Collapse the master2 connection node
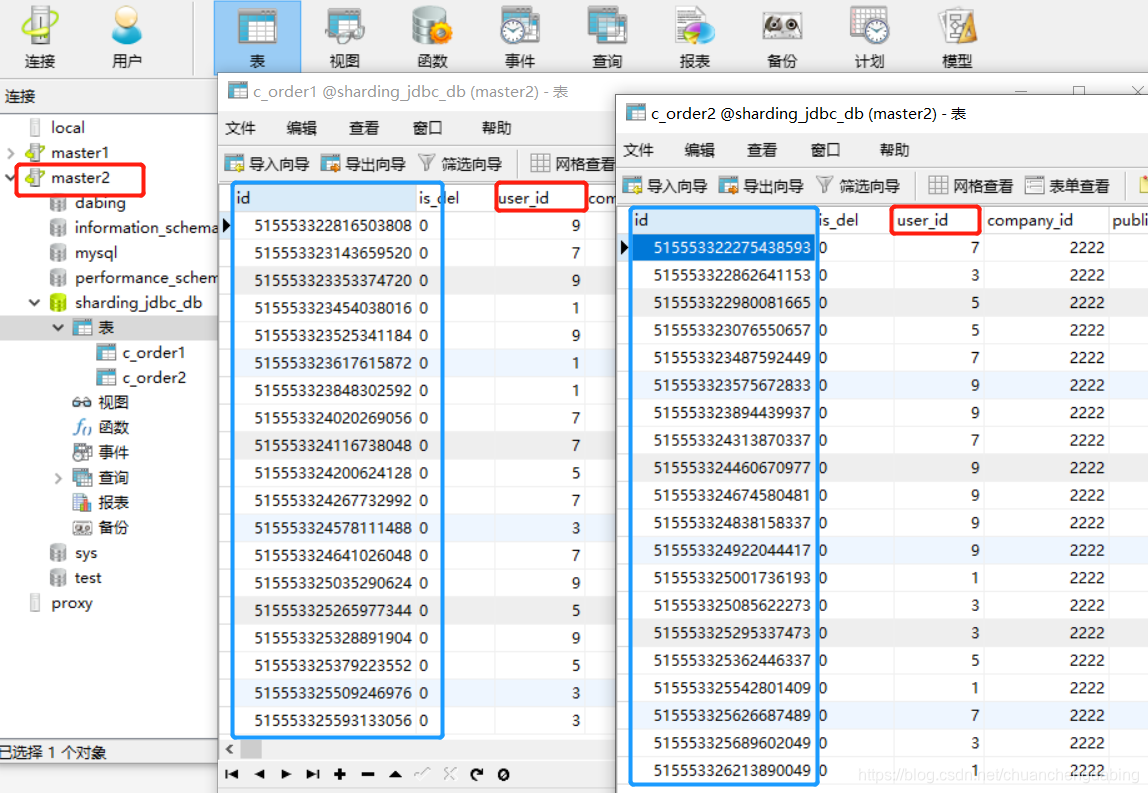The width and height of the screenshot is (1148, 793). (10, 178)
